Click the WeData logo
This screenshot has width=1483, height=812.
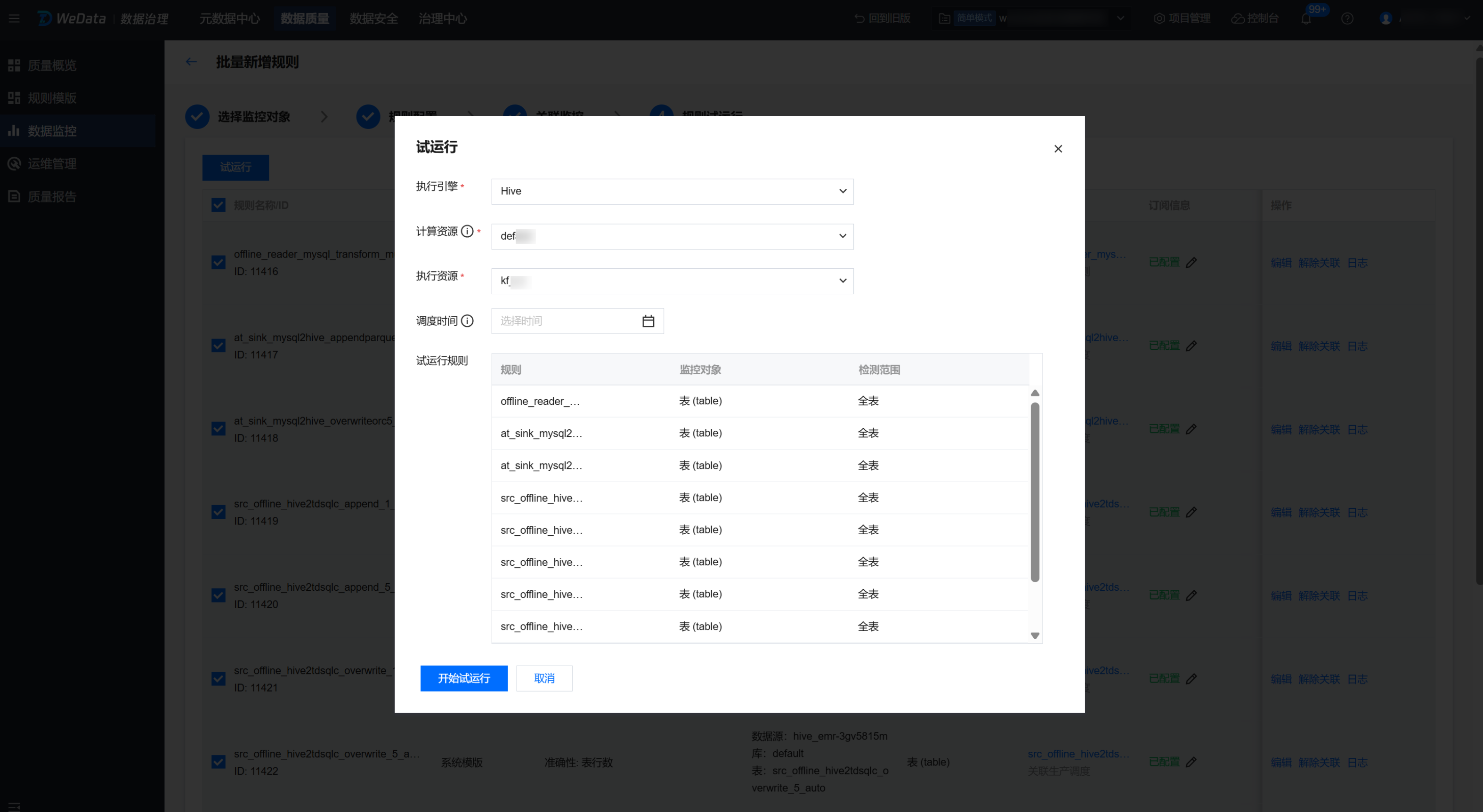point(72,18)
